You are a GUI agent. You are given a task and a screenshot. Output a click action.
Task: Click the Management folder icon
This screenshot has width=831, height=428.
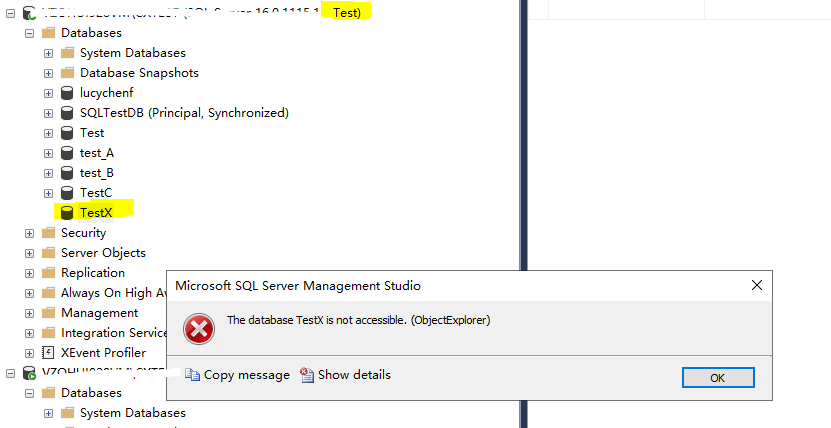tap(48, 313)
